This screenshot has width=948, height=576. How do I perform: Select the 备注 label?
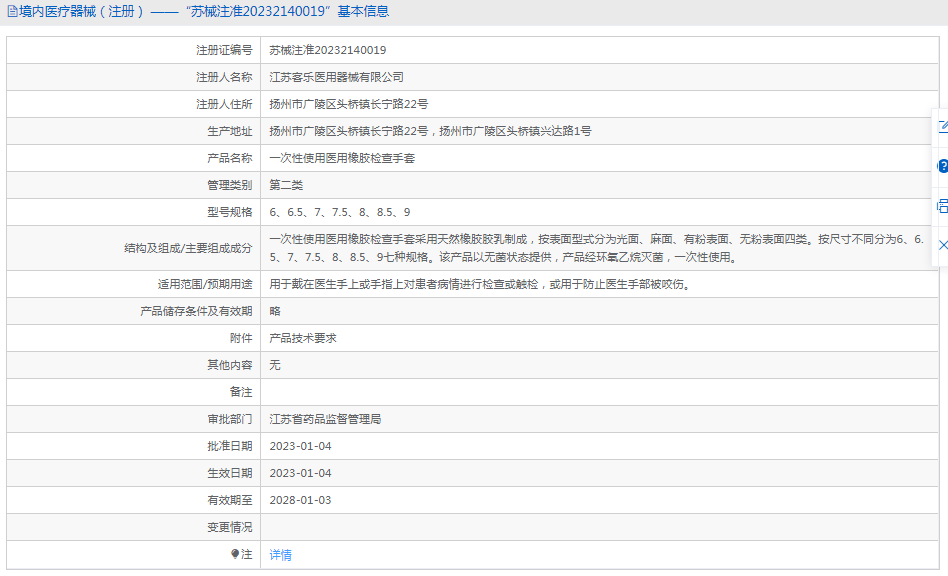(x=241, y=392)
